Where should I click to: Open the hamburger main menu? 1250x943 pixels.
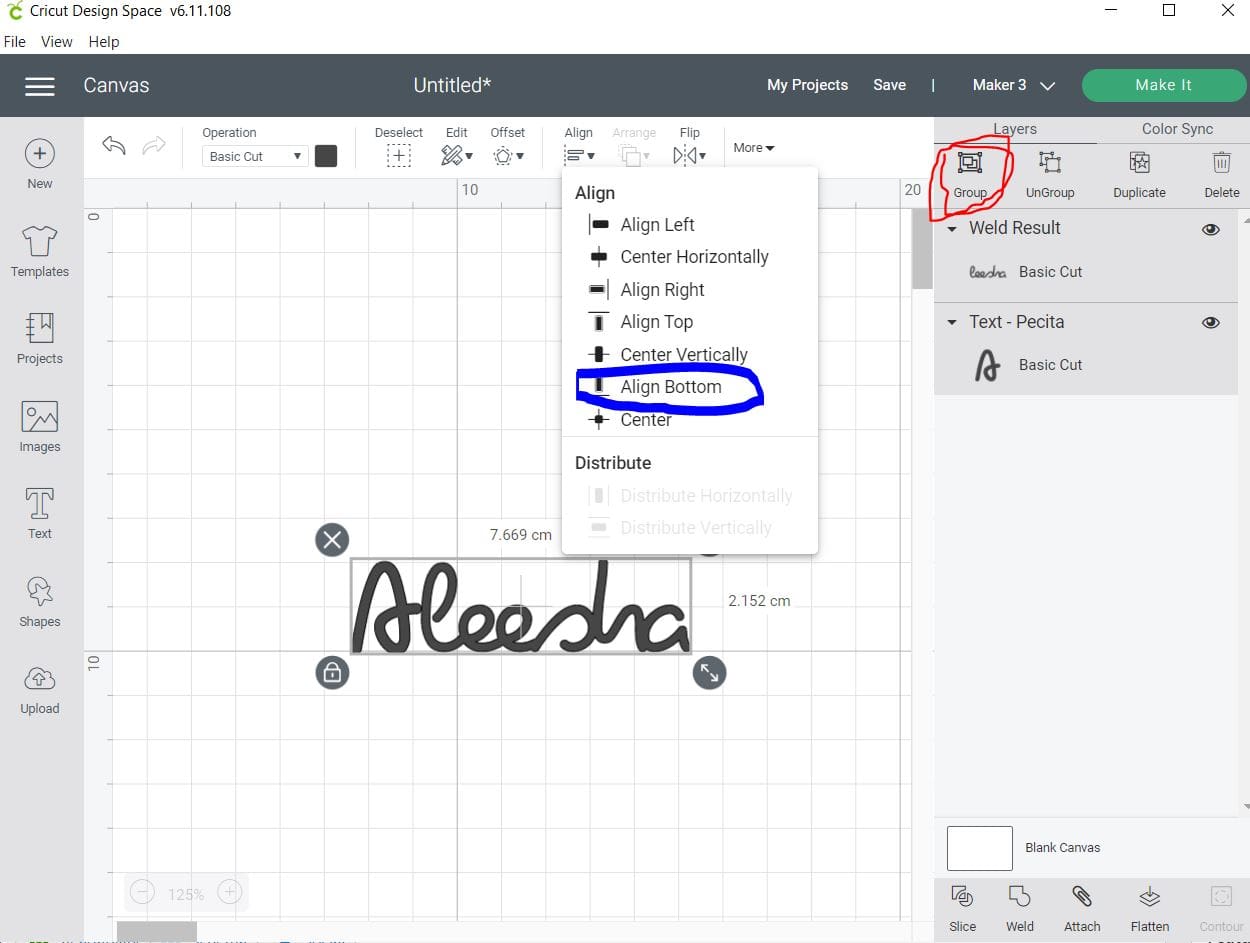pos(40,86)
